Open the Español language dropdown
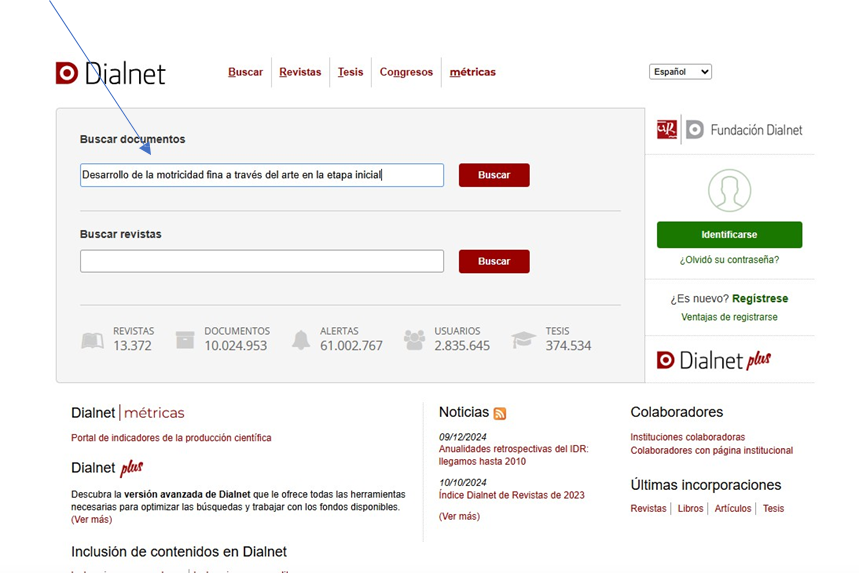 coord(680,72)
